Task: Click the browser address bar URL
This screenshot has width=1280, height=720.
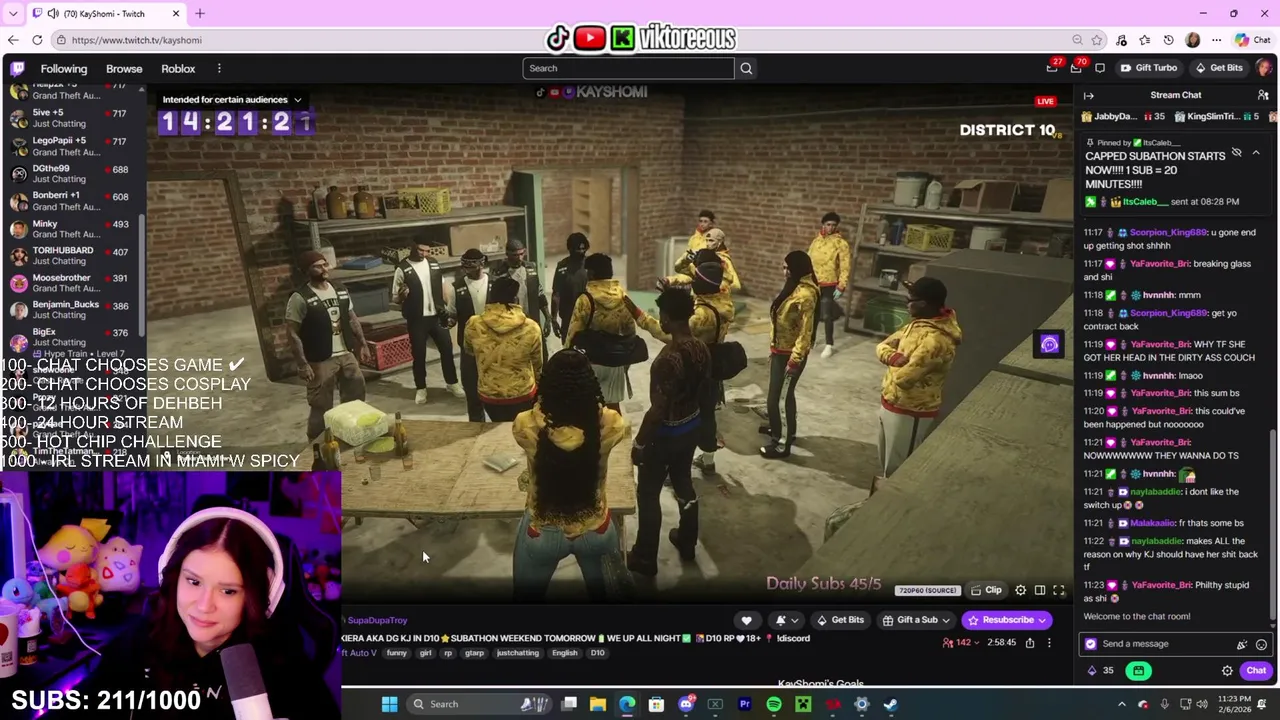Action: coord(136,40)
